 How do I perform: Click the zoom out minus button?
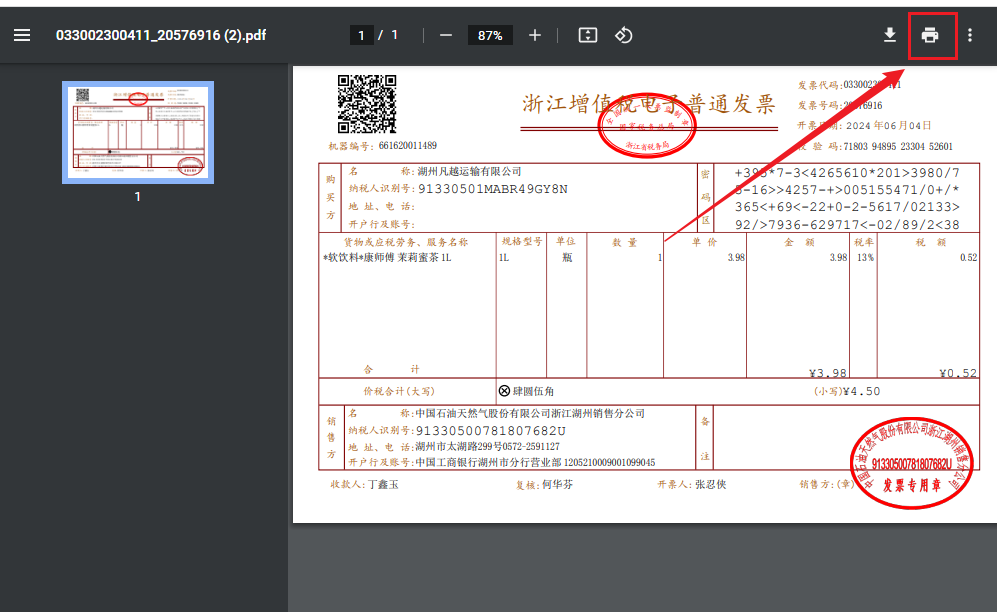click(x=446, y=35)
